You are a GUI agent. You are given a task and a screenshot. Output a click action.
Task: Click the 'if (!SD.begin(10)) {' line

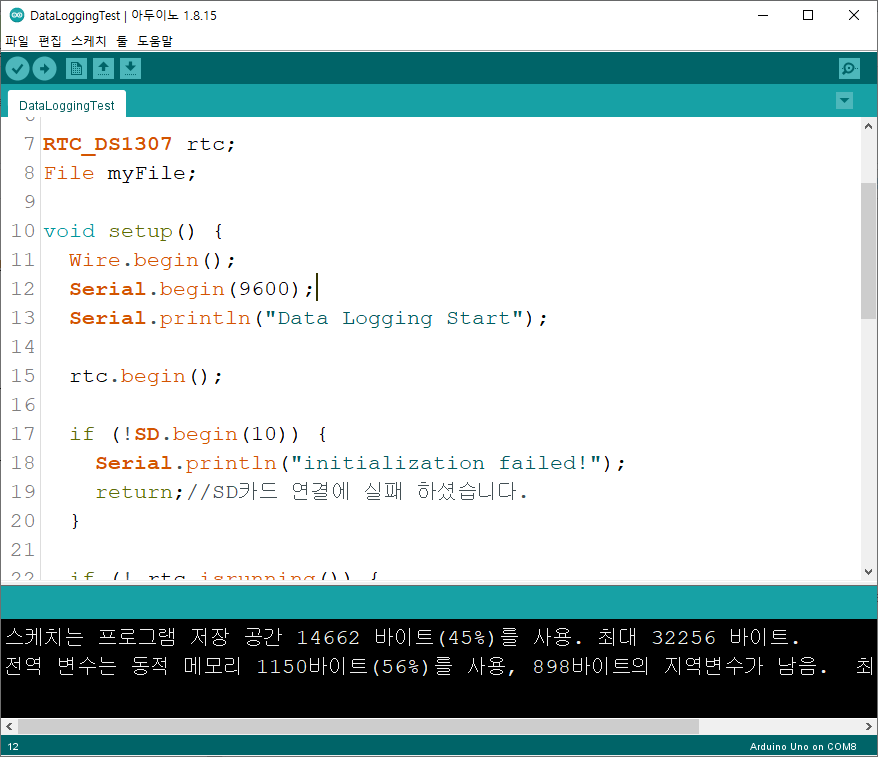click(198, 434)
